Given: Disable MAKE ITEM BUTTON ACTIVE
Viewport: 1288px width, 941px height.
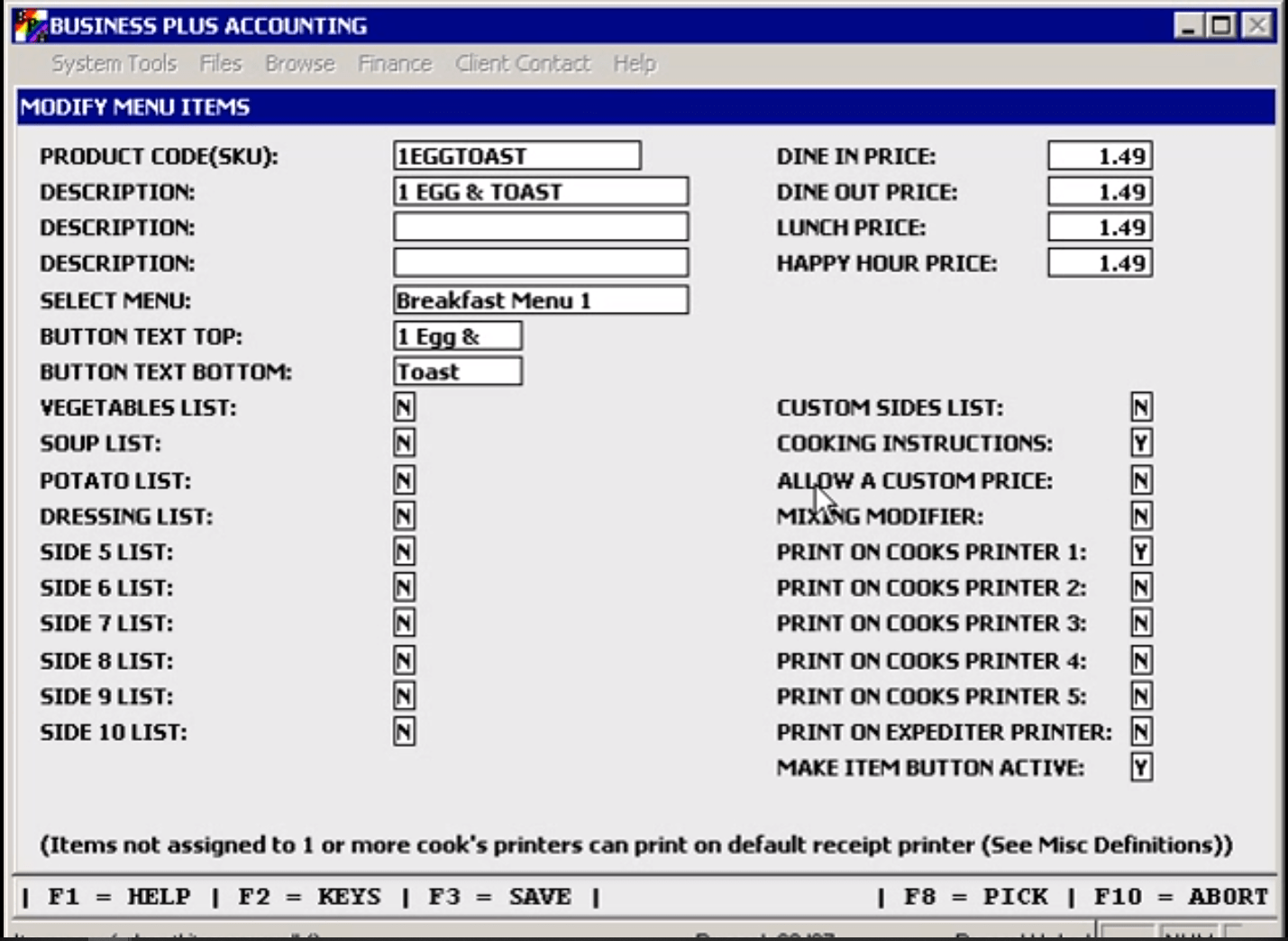Looking at the screenshot, I should pyautogui.click(x=1139, y=768).
